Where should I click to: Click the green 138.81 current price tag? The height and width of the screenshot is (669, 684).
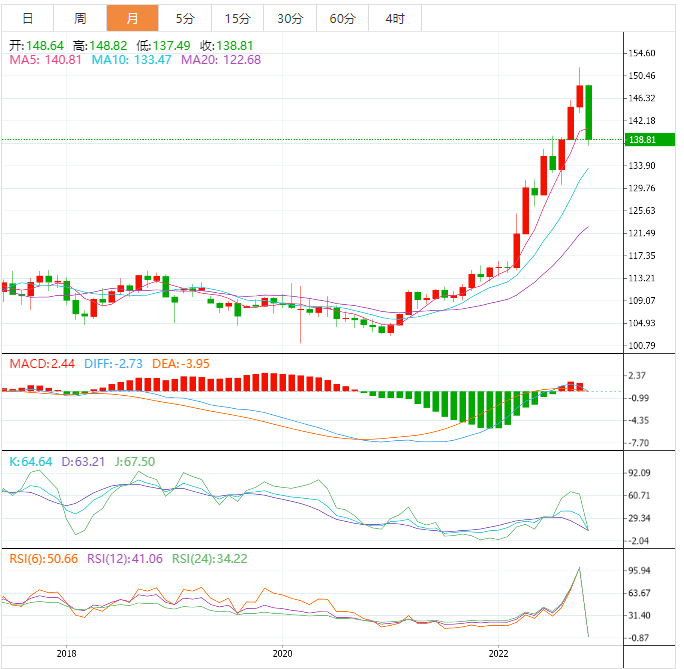coord(643,140)
